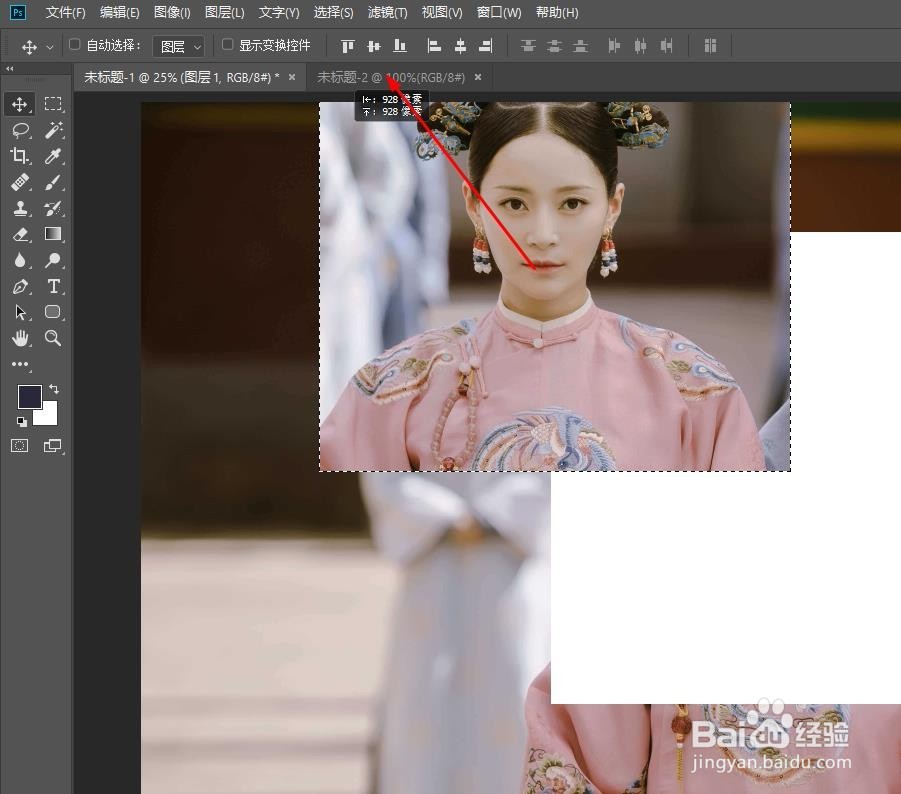Select the Gradient tool

point(53,234)
